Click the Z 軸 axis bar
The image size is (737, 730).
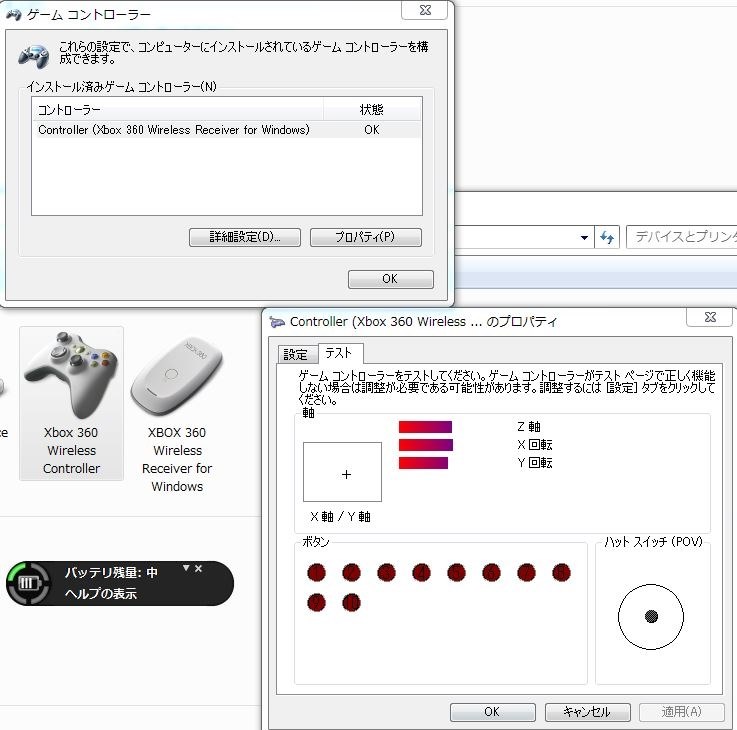(x=425, y=427)
